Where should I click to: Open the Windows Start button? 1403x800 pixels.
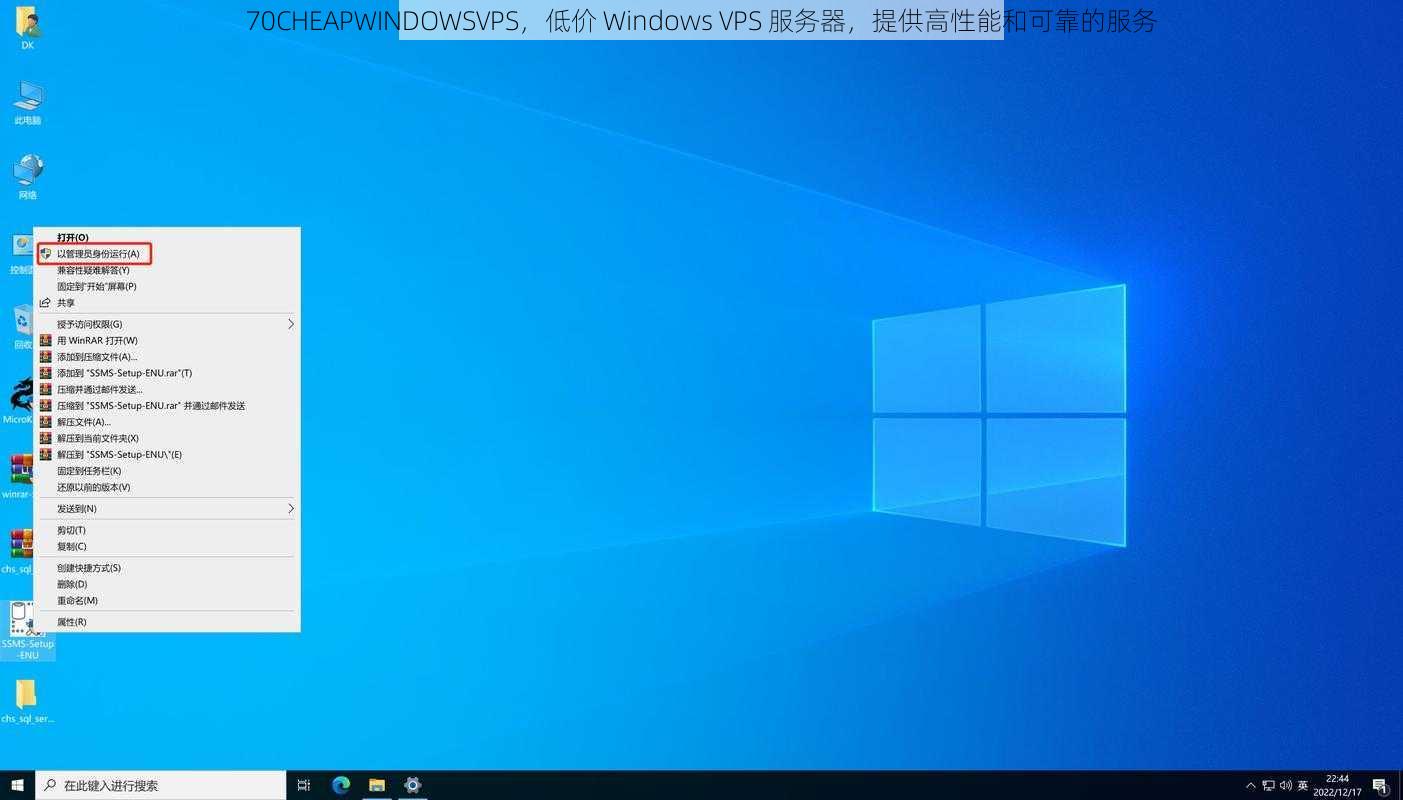coord(17,785)
